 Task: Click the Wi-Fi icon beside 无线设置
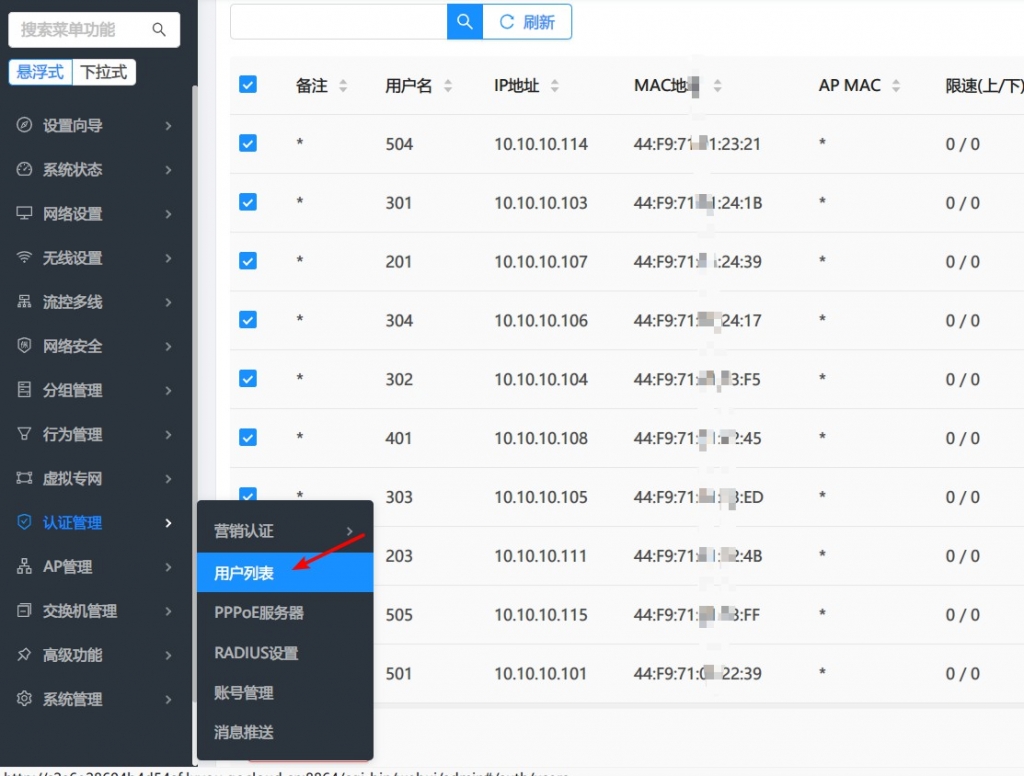(x=25, y=258)
